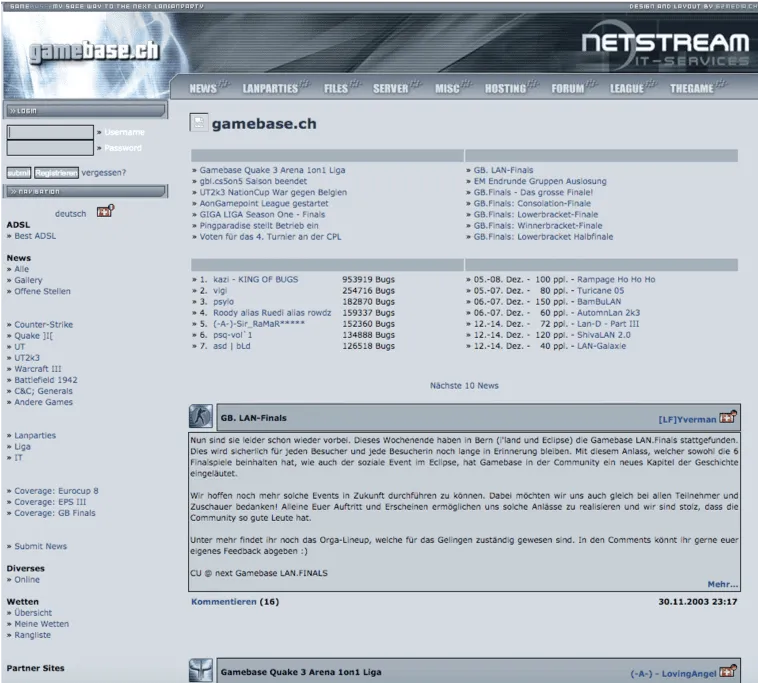Open UT2k3 category link

[x=27, y=358]
